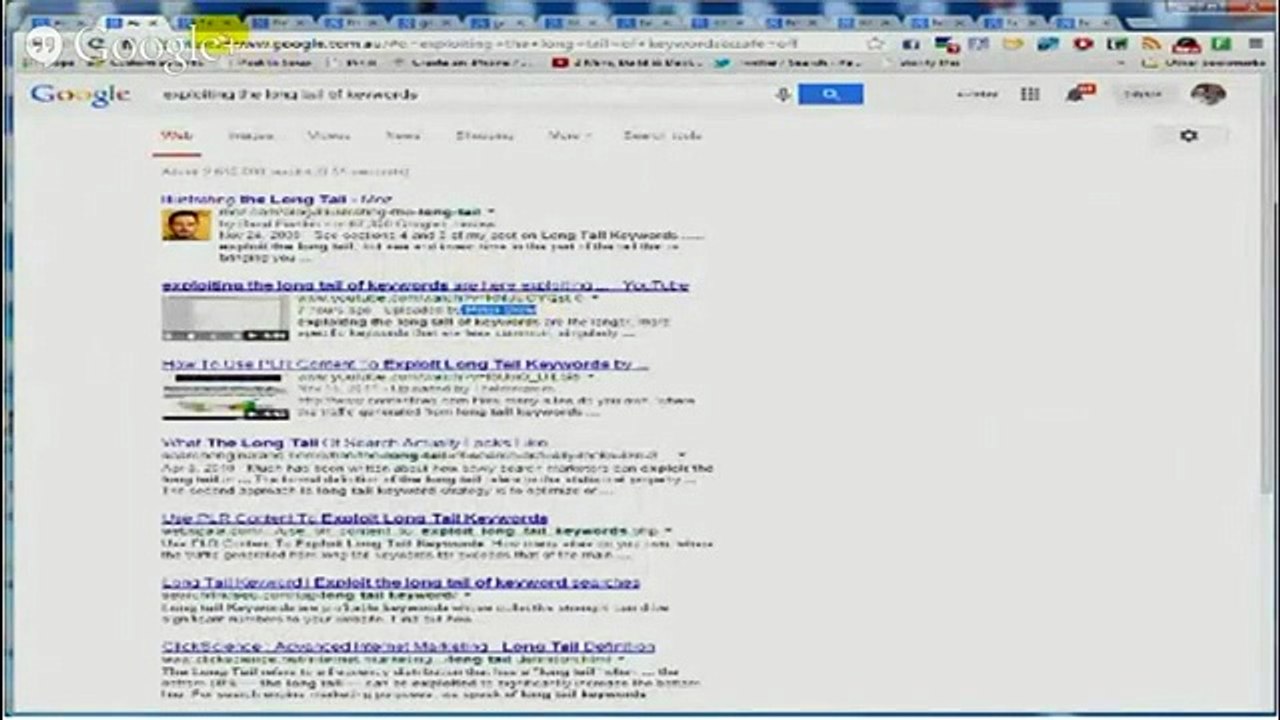Open the YouTube bookmark in bookmarks bar
The image size is (1280, 720).
628,62
